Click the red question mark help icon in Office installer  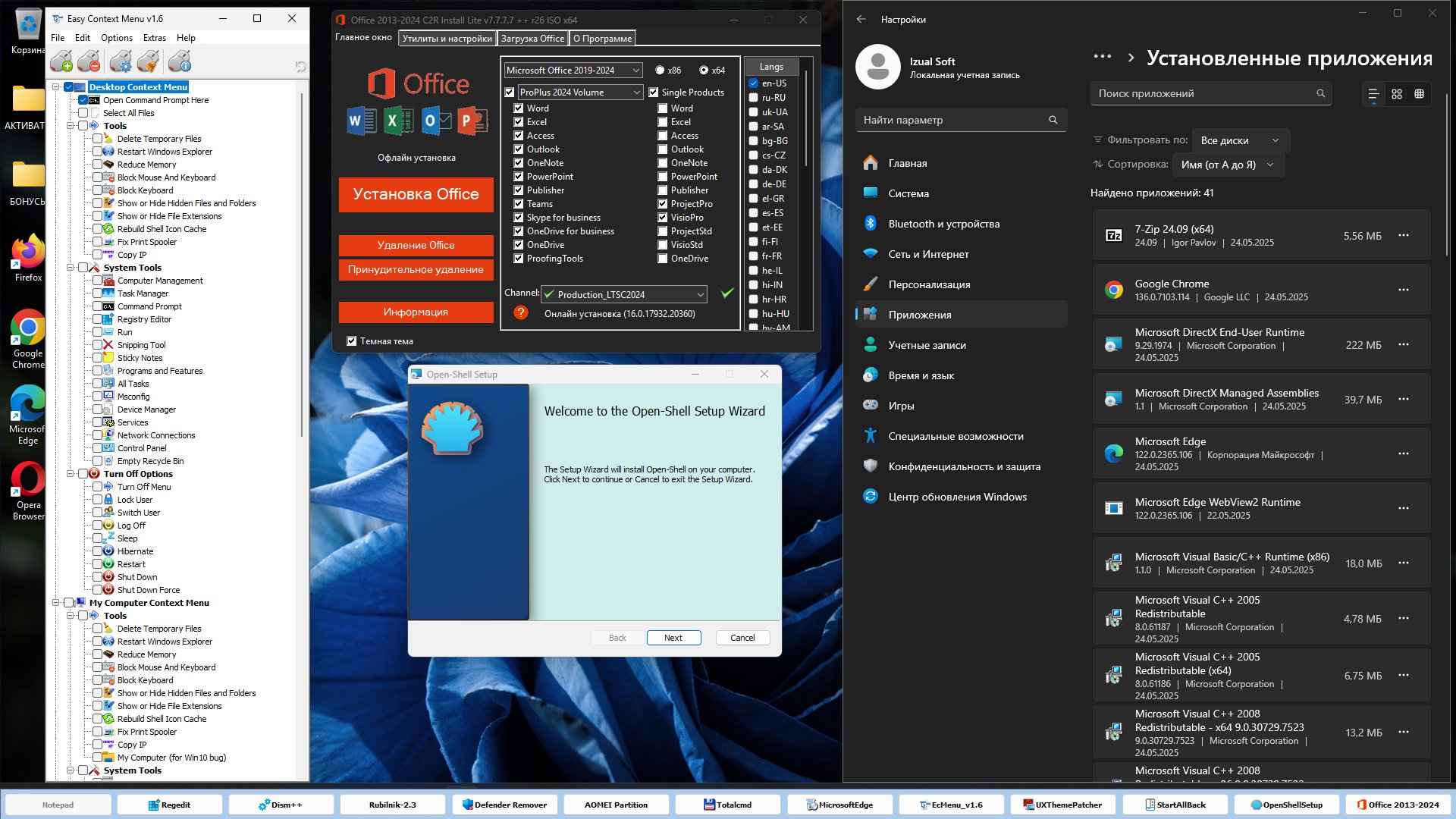click(521, 312)
